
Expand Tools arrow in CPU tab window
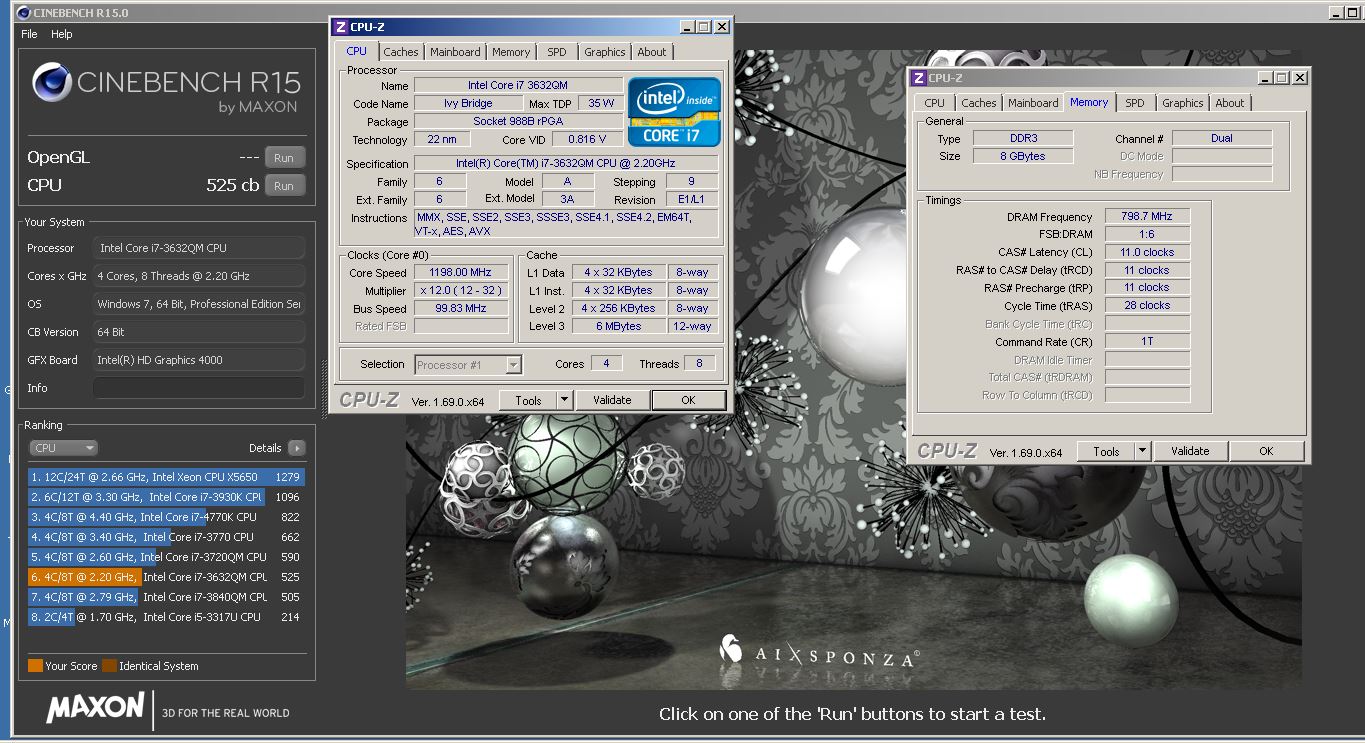click(564, 400)
